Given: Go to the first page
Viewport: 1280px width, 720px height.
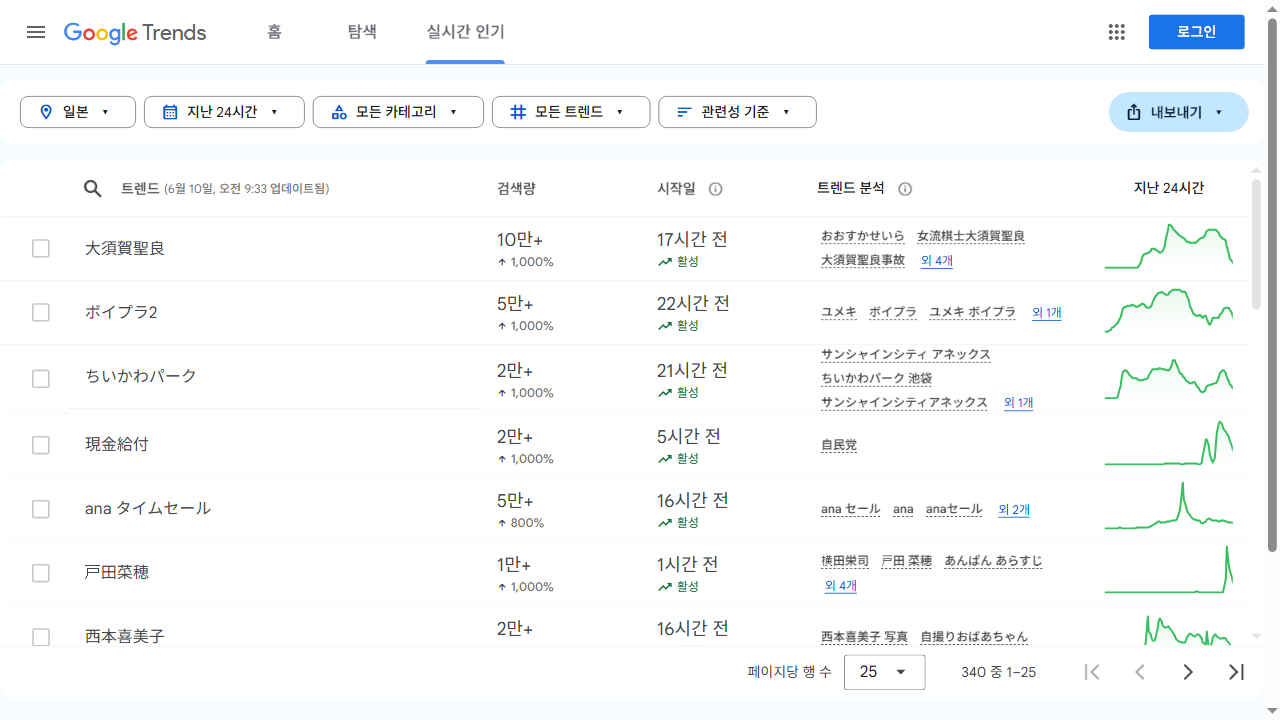Looking at the screenshot, I should pyautogui.click(x=1092, y=672).
